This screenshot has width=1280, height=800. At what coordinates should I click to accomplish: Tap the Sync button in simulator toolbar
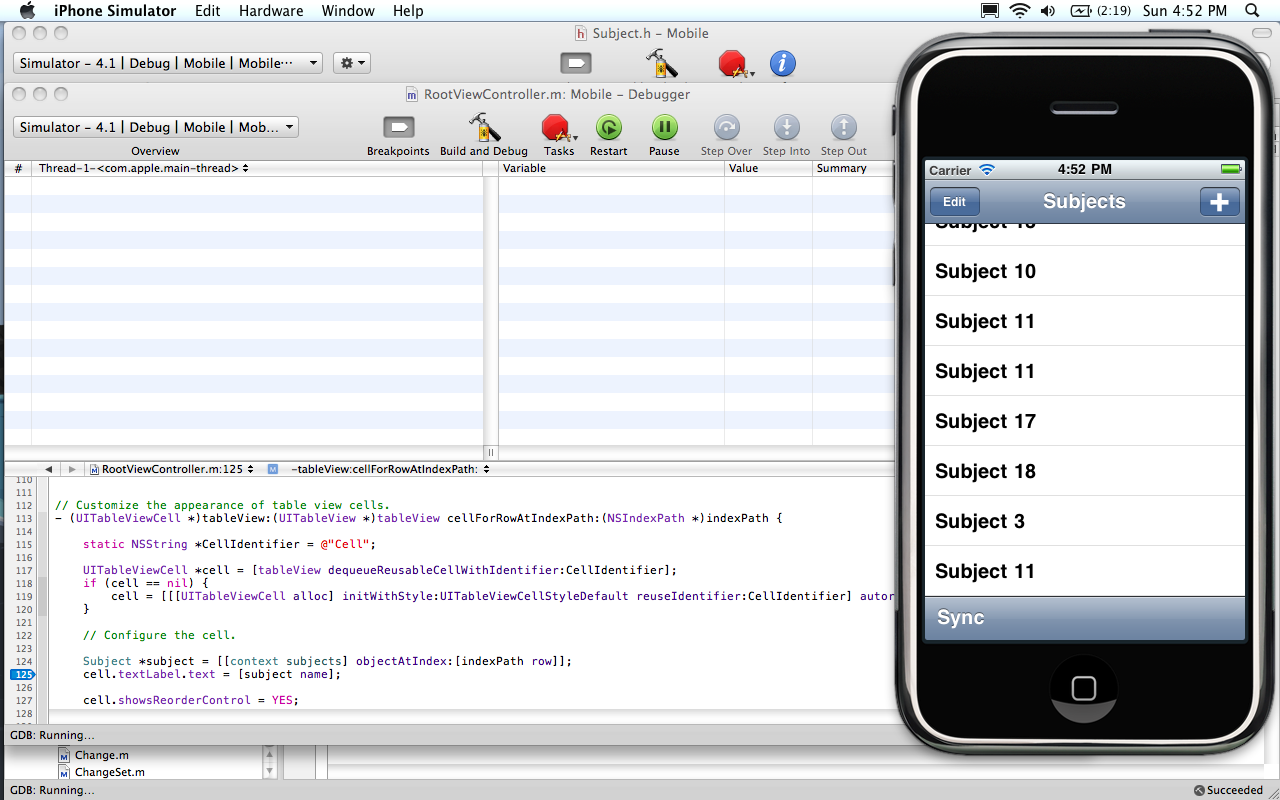coord(960,618)
